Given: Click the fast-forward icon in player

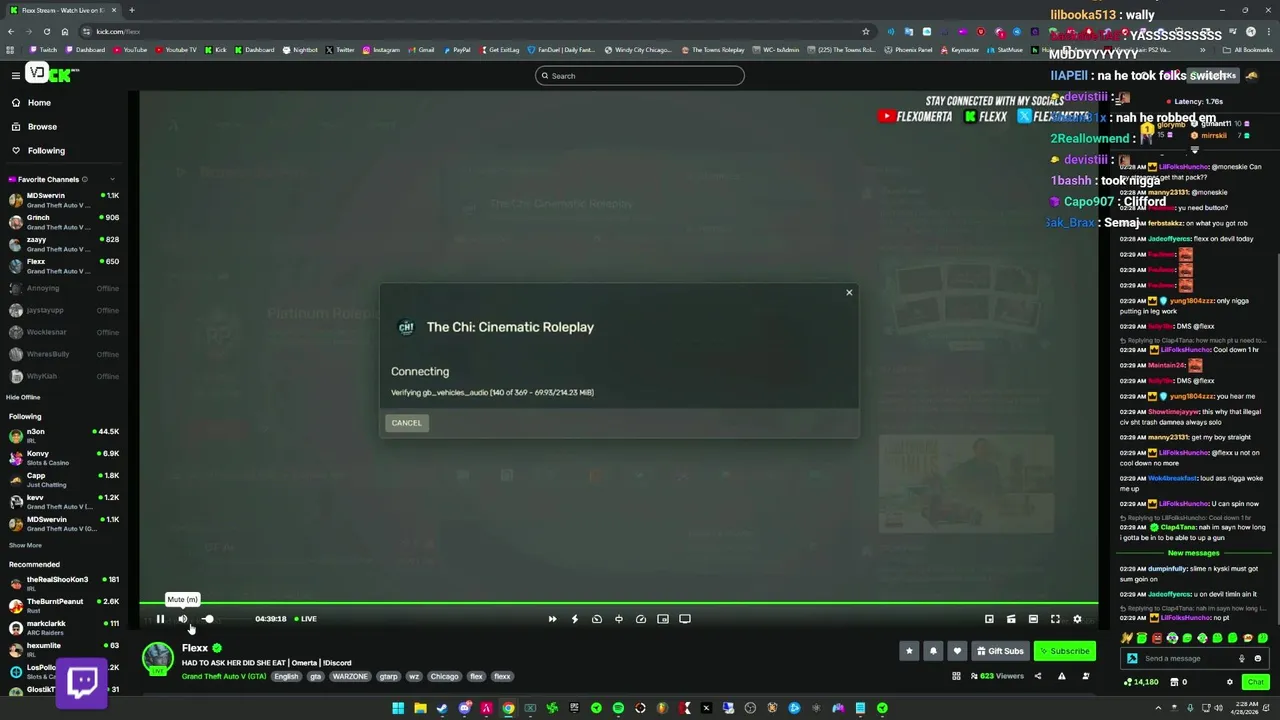Looking at the screenshot, I should point(552,619).
